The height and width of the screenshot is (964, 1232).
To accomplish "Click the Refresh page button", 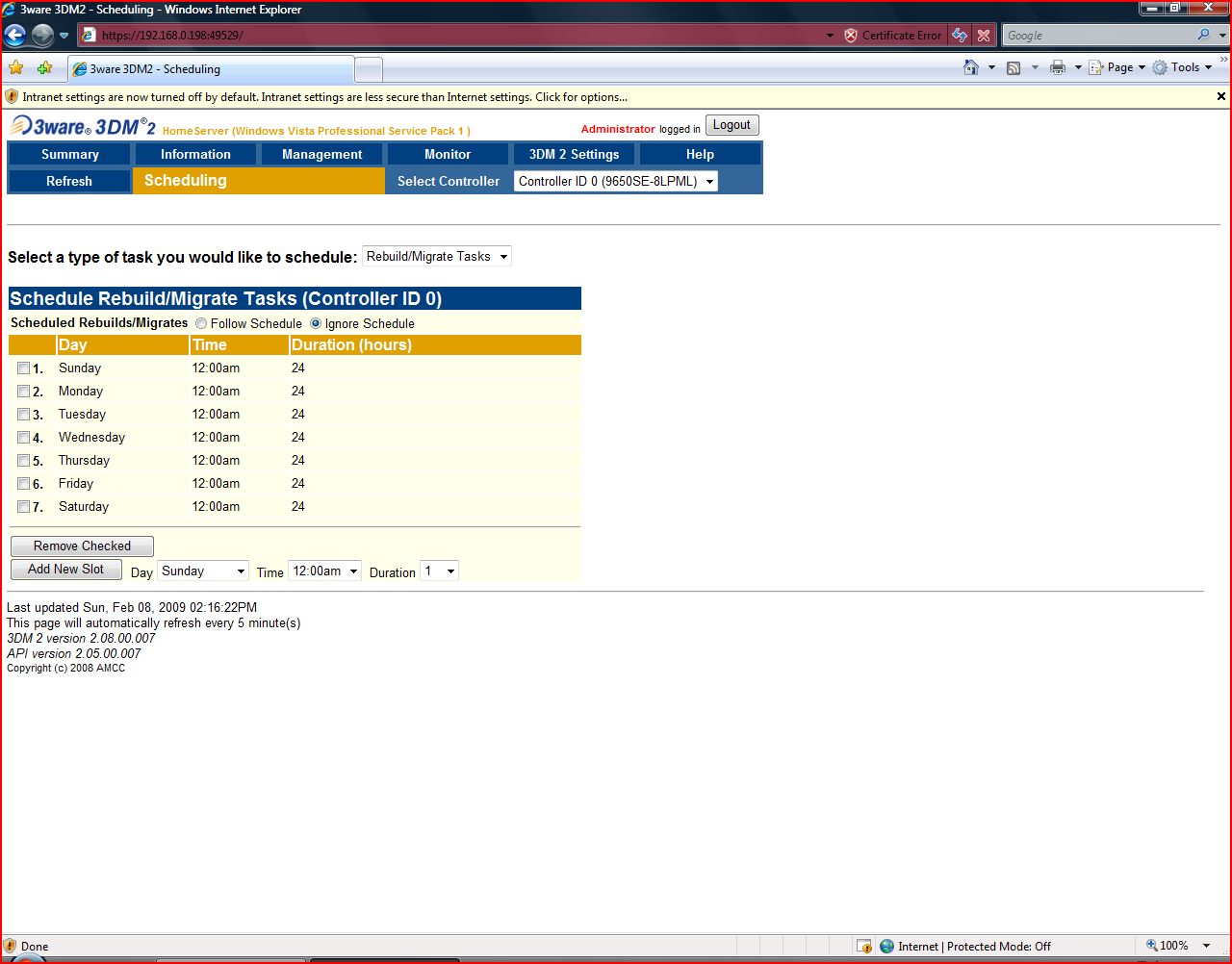I will [69, 181].
